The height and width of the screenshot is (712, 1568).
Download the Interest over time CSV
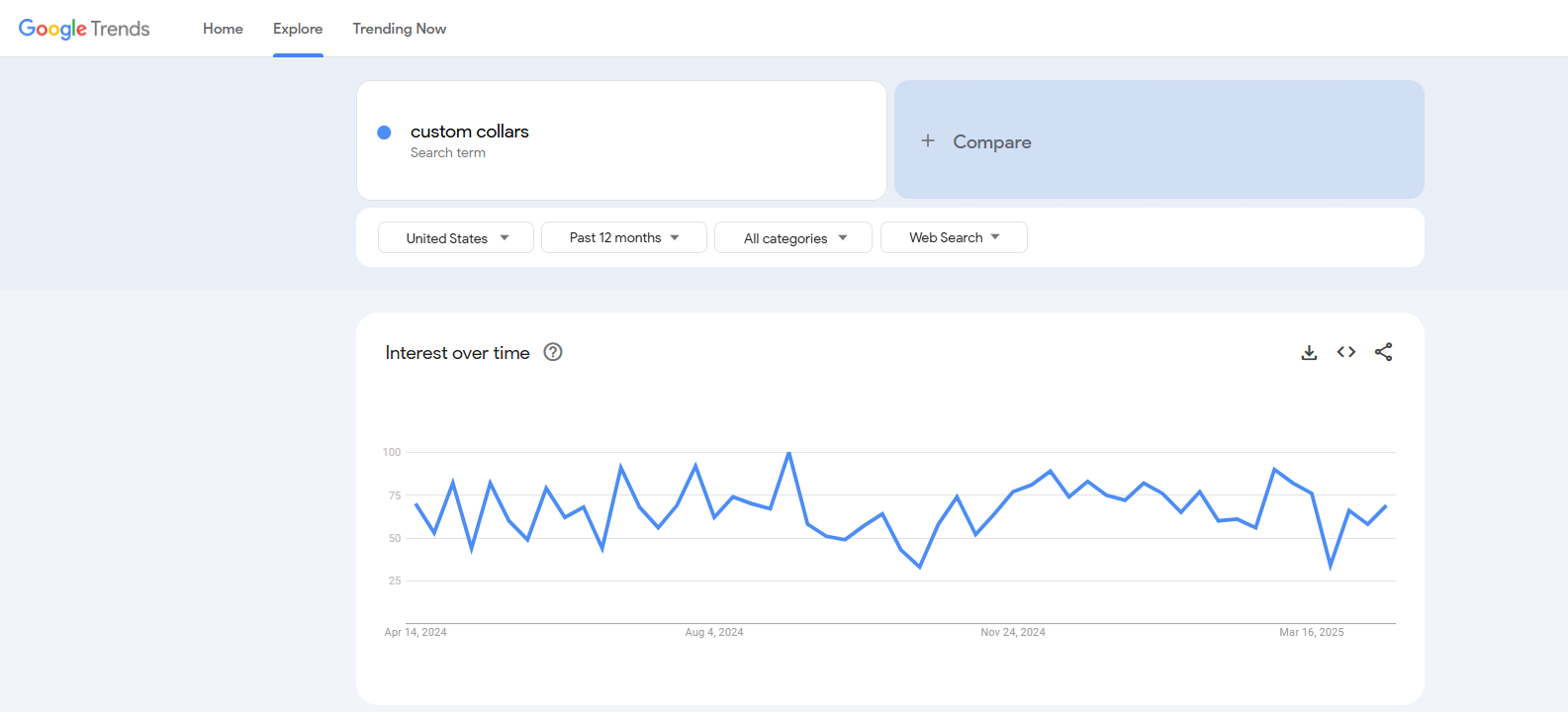pyautogui.click(x=1309, y=352)
